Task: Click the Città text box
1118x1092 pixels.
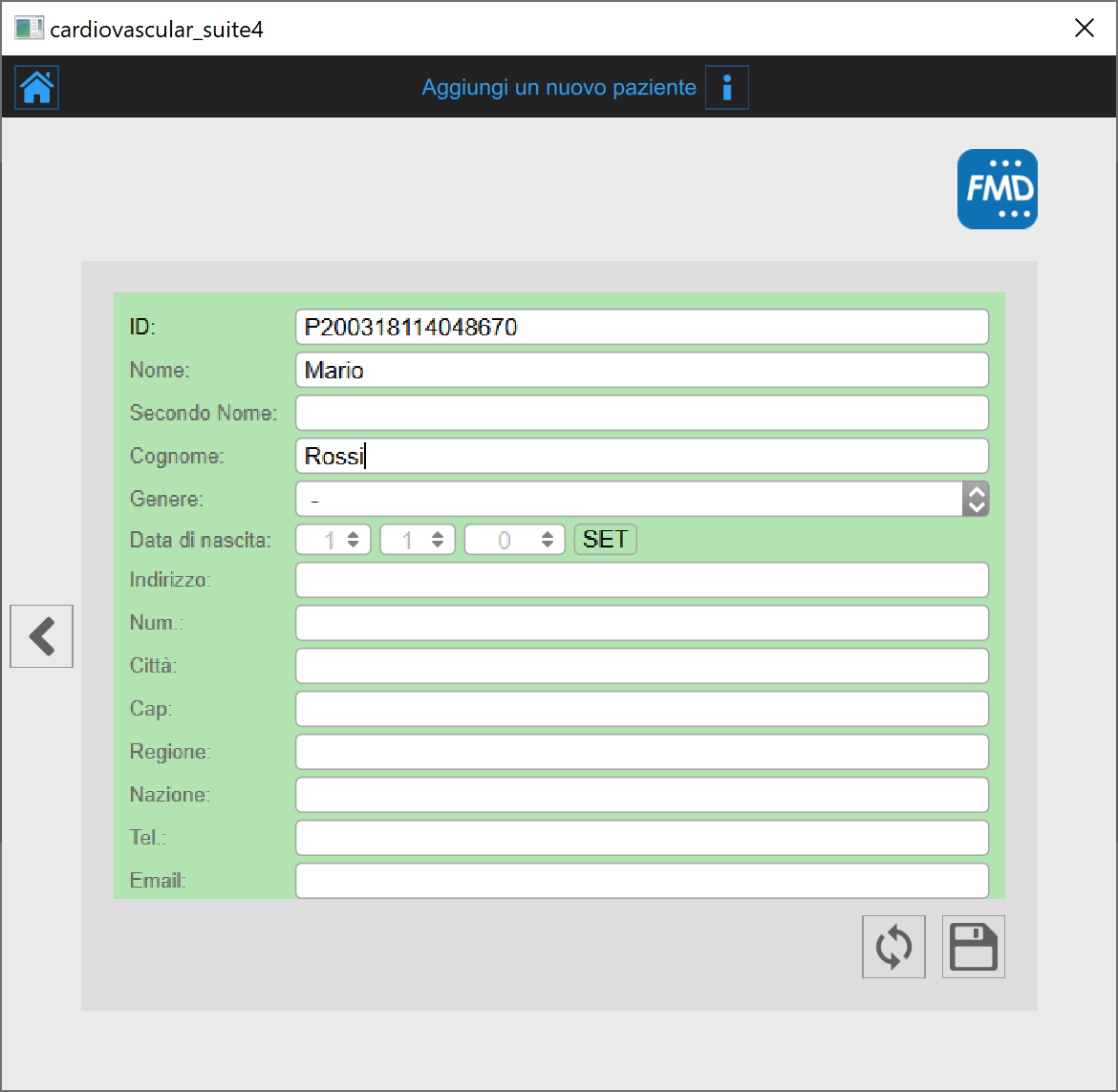Action: point(642,666)
